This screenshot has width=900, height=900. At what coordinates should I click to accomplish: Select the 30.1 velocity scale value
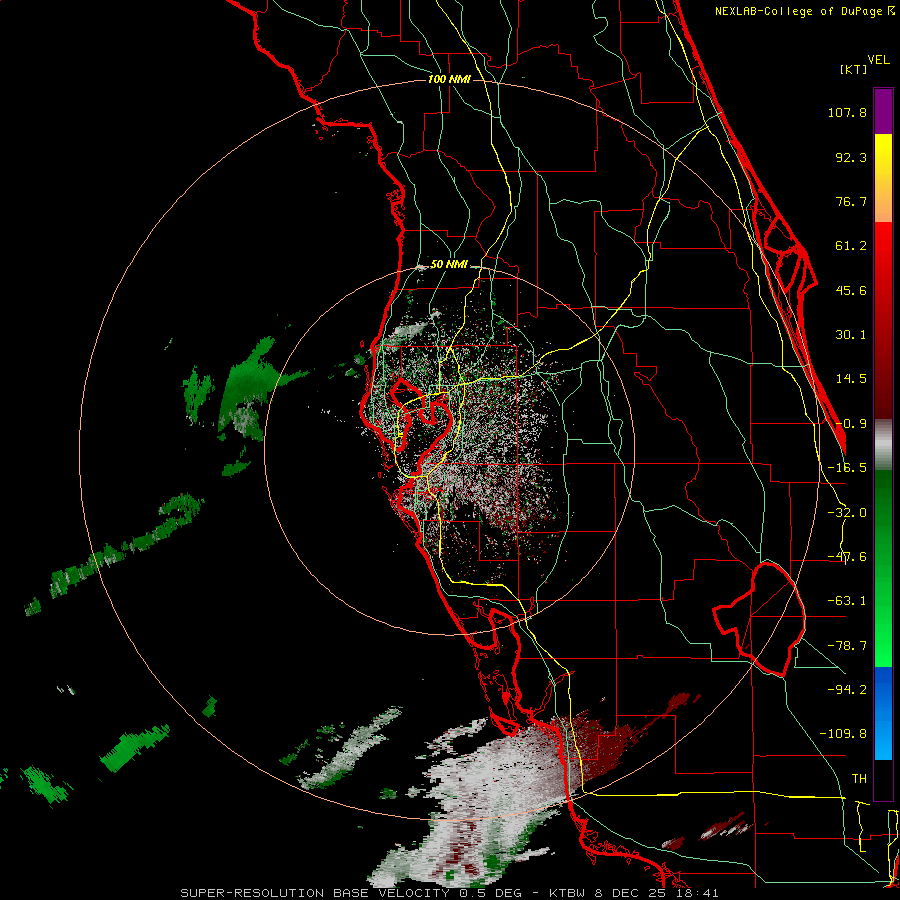pyautogui.click(x=851, y=335)
